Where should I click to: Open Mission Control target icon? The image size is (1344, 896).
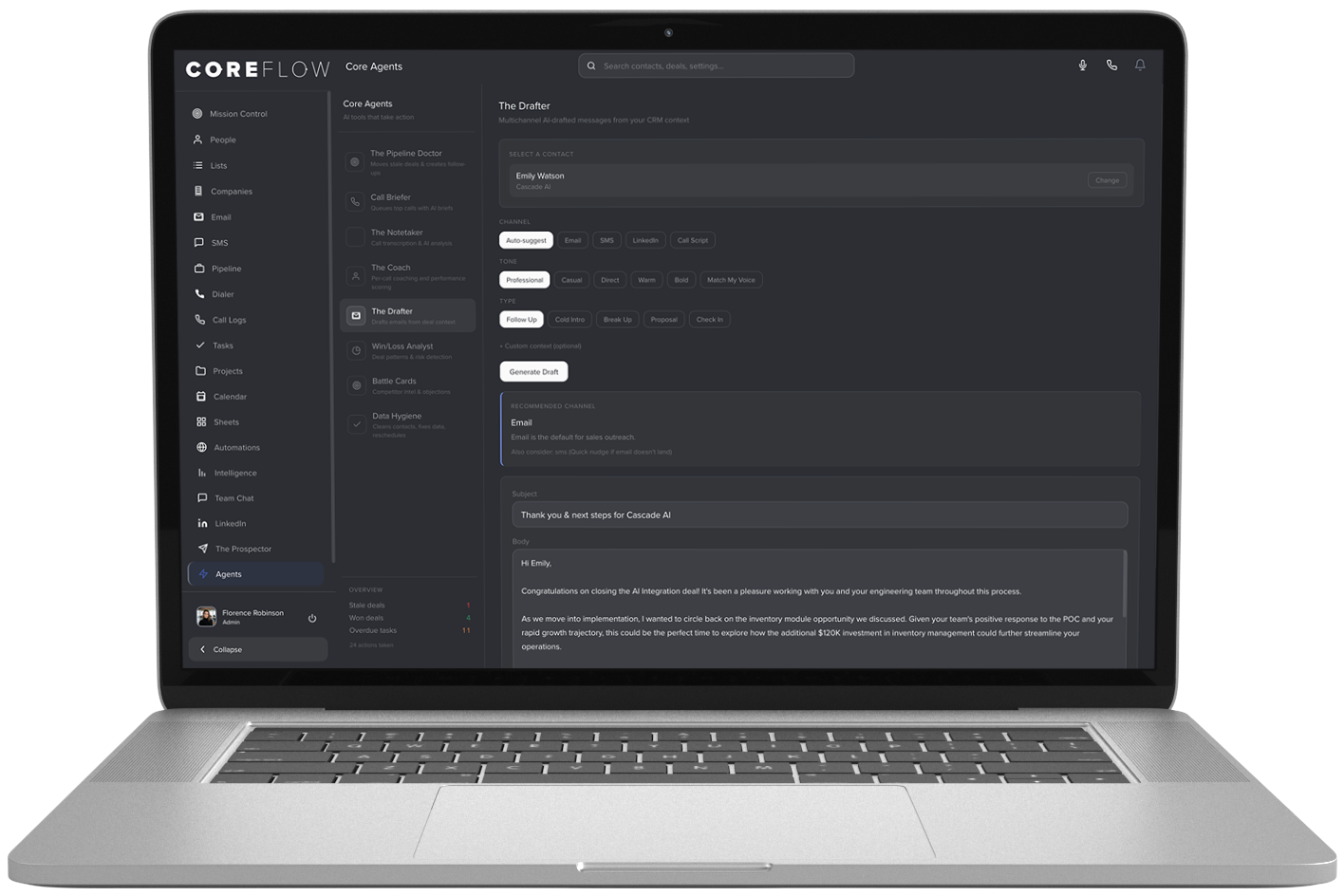coord(197,114)
